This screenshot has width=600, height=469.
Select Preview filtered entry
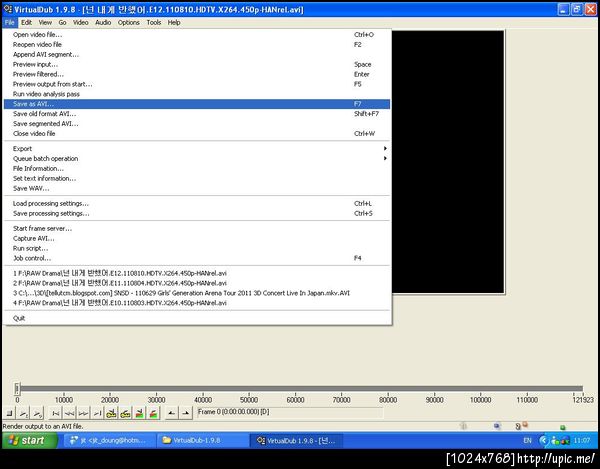pyautogui.click(x=197, y=75)
